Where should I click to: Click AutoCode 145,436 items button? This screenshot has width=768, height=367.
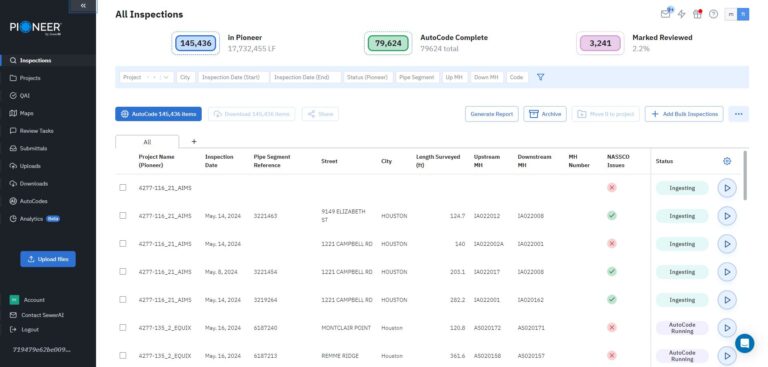pos(158,114)
